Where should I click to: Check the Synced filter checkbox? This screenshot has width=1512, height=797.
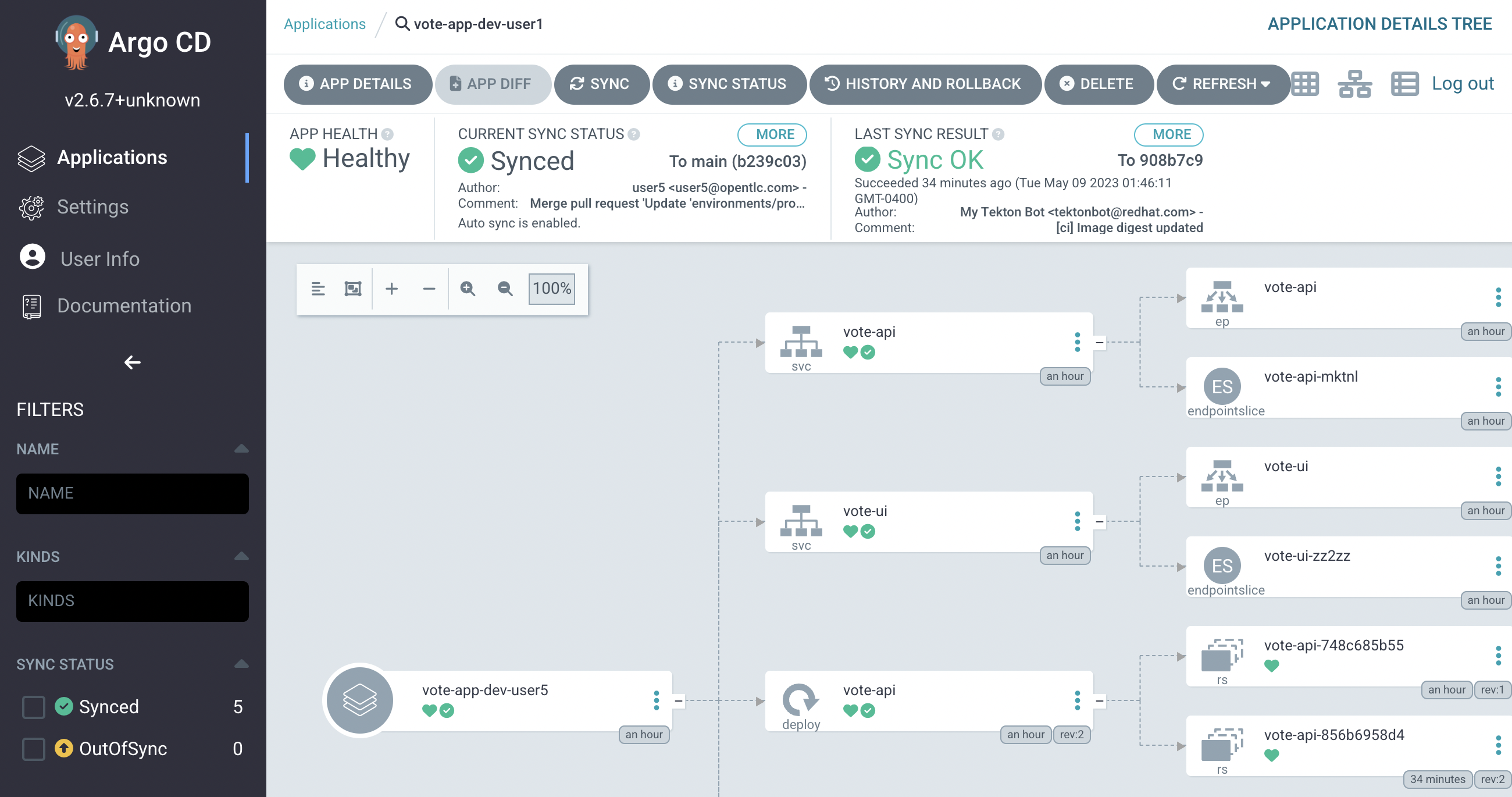click(34, 707)
